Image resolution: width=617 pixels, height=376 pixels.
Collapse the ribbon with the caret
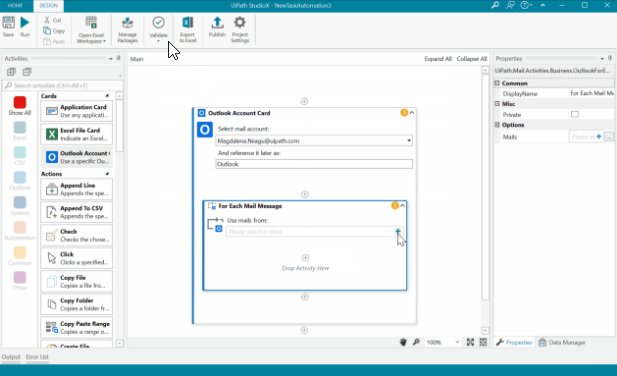click(x=543, y=5)
